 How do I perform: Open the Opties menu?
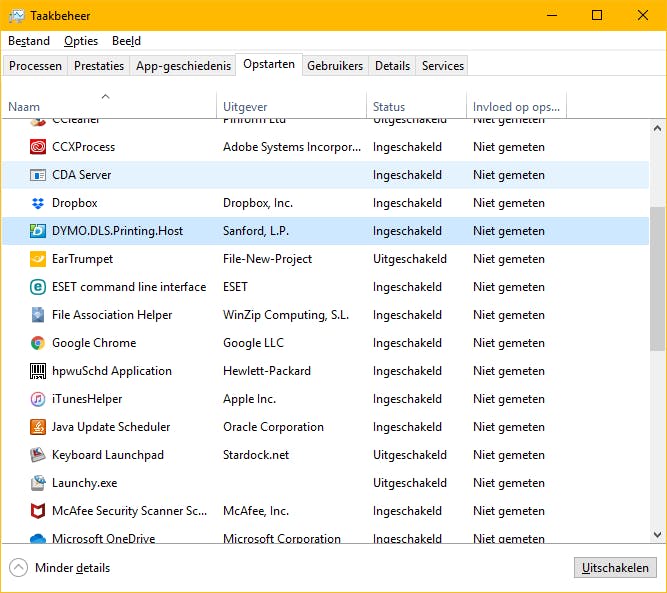tap(81, 41)
